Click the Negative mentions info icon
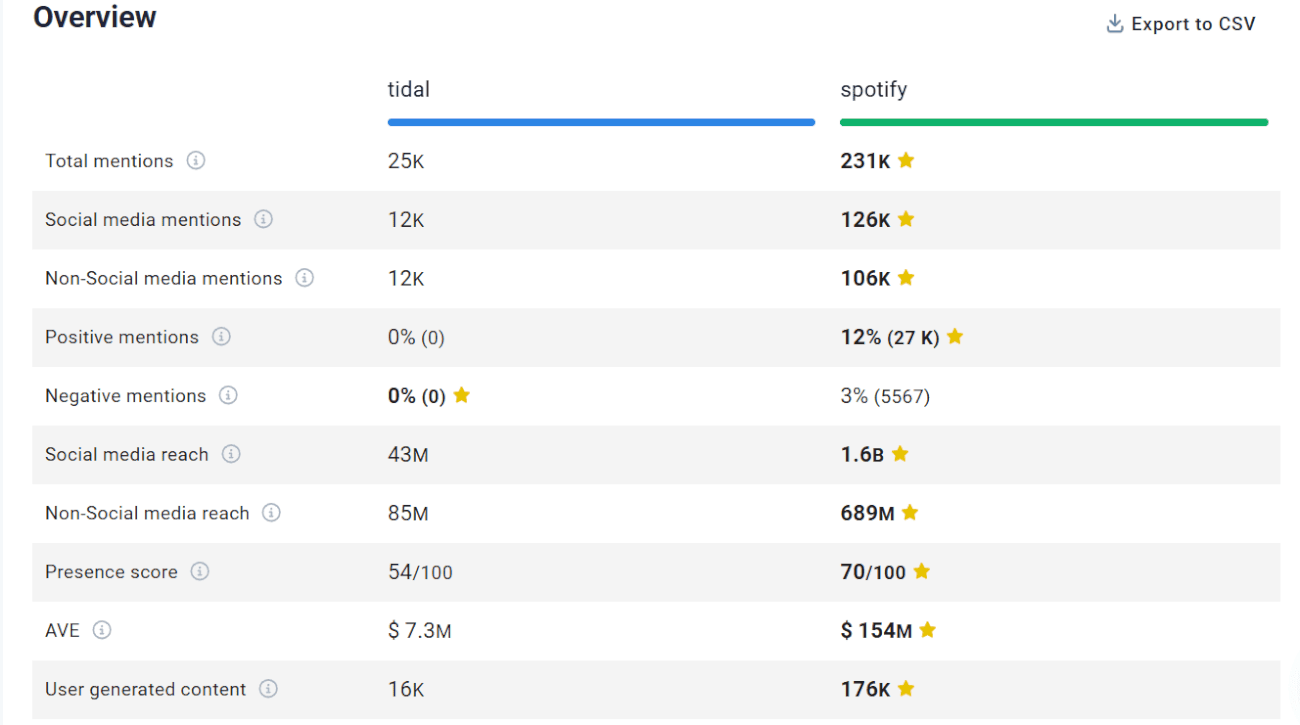 click(x=229, y=396)
